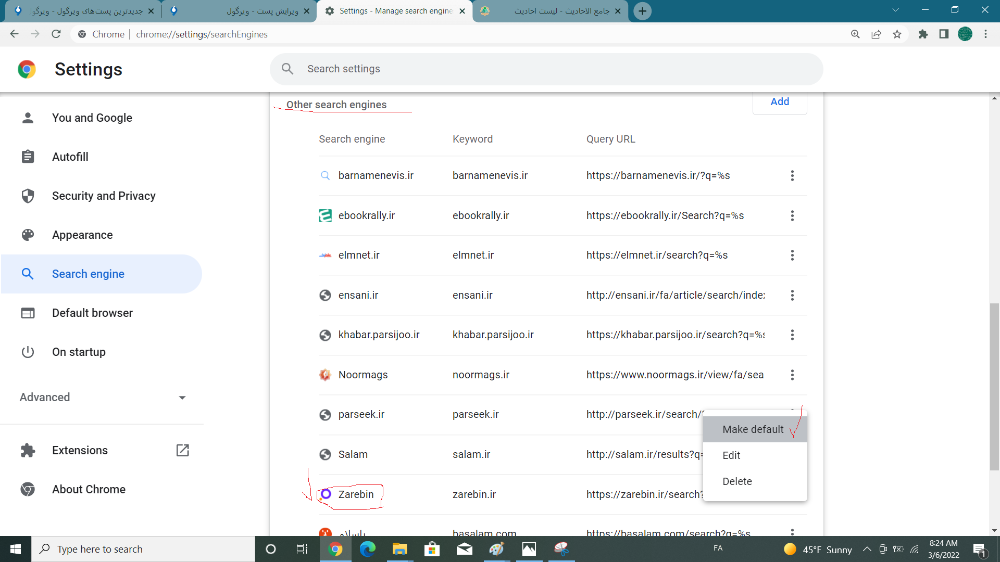Open Security and Privacy settings
1000x562 pixels.
click(102, 196)
